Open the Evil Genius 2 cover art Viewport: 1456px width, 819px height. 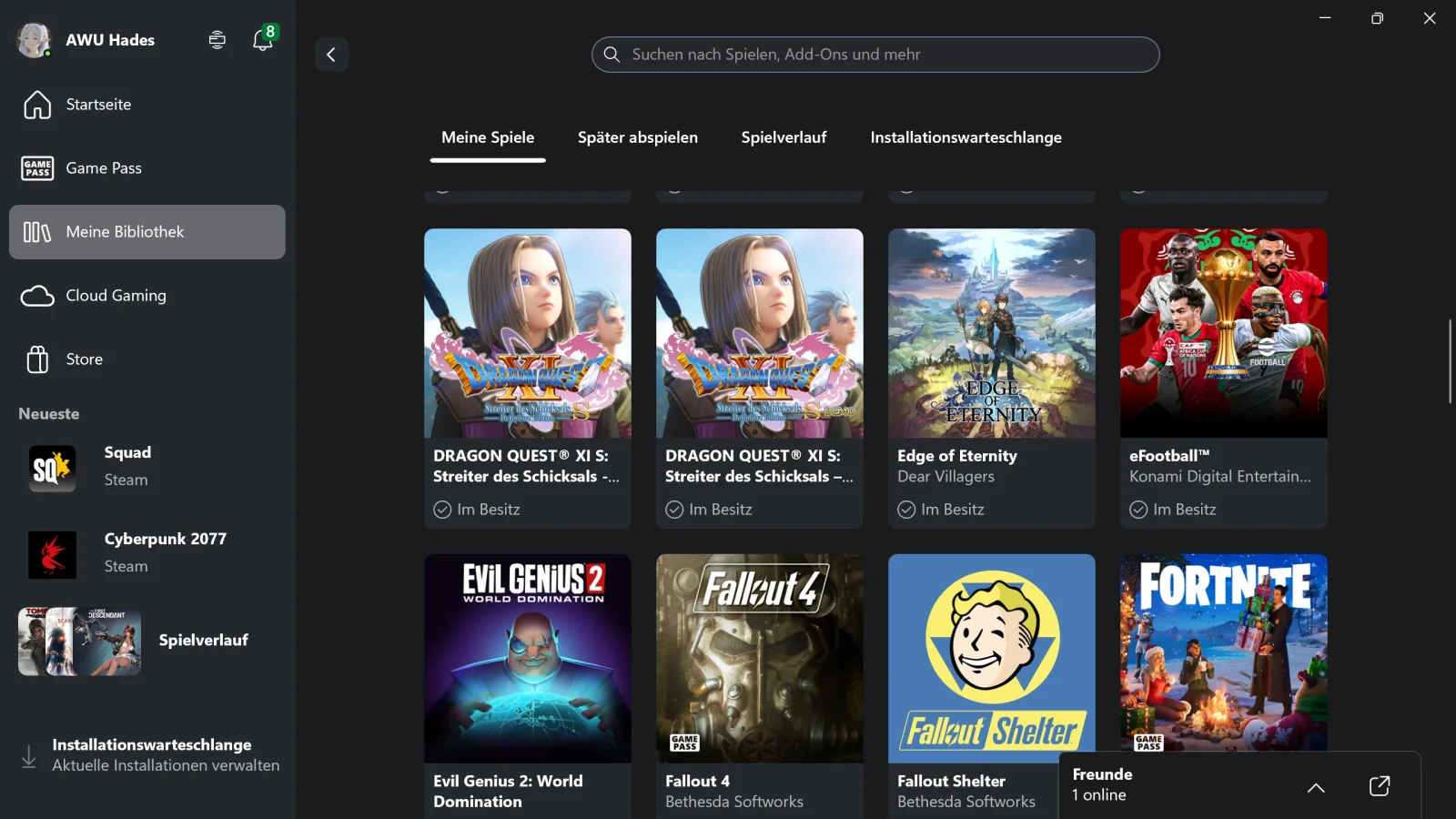528,659
